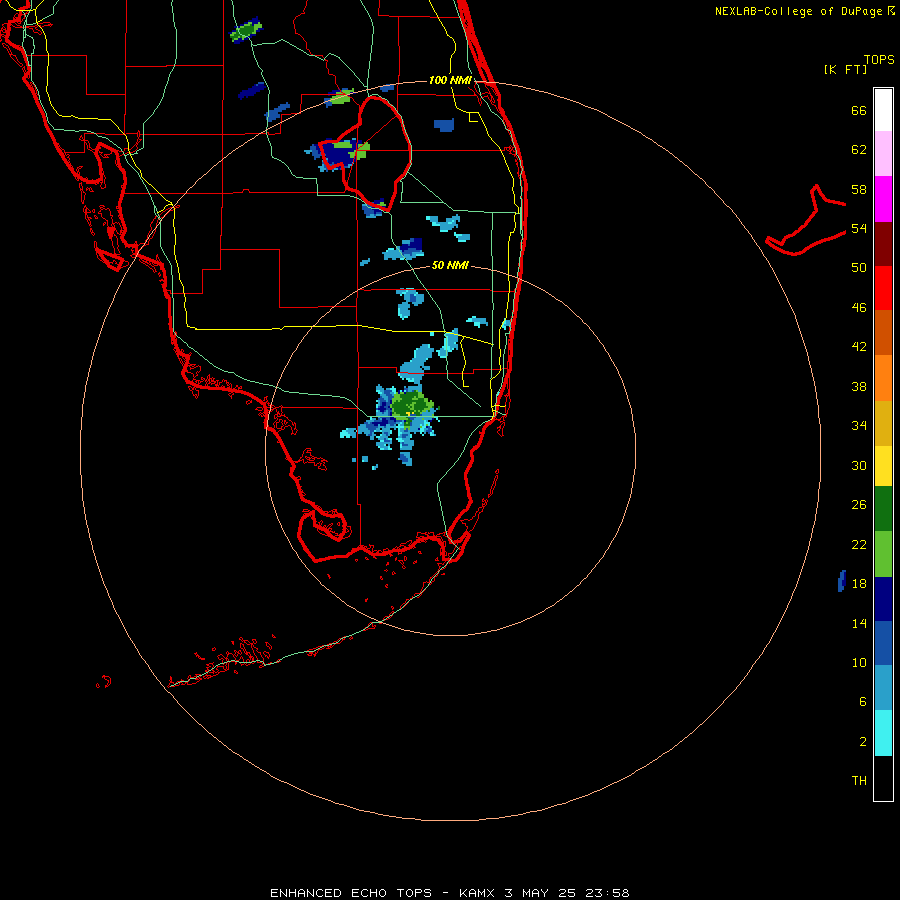This screenshot has width=900, height=900.
Task: Click the 46 scale value
Action: tap(859, 308)
